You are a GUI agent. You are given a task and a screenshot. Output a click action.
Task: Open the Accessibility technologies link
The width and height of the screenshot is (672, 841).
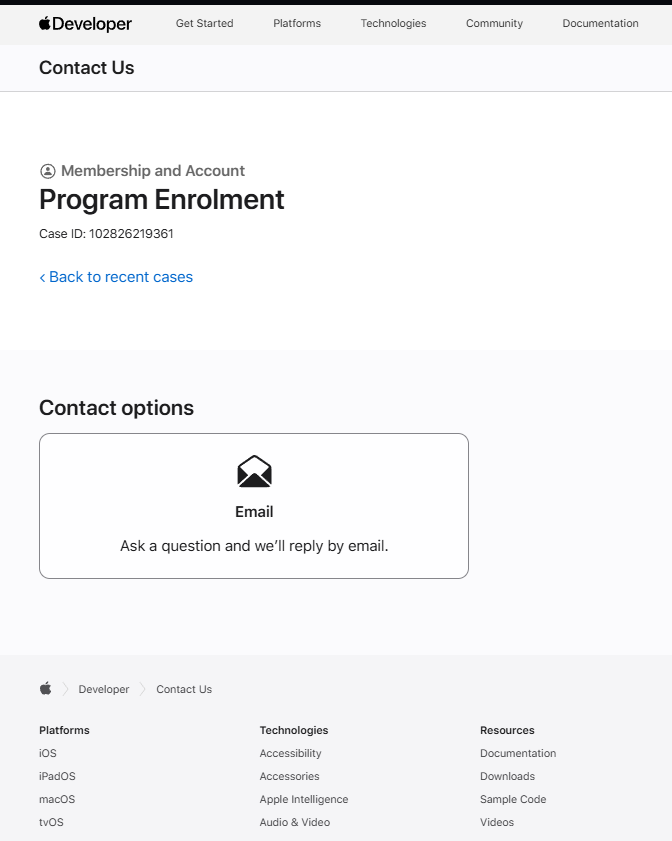[290, 753]
